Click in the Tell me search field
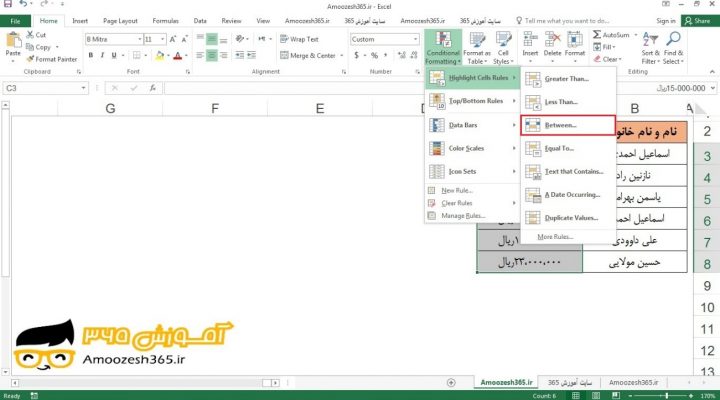This screenshot has height=400, width=720. click(562, 21)
